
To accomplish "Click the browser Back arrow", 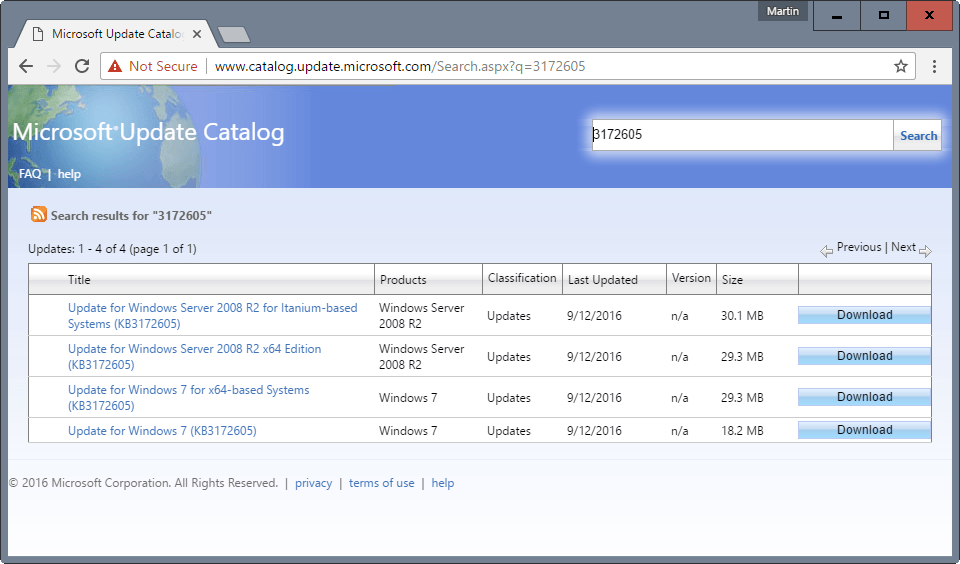I will [x=26, y=66].
